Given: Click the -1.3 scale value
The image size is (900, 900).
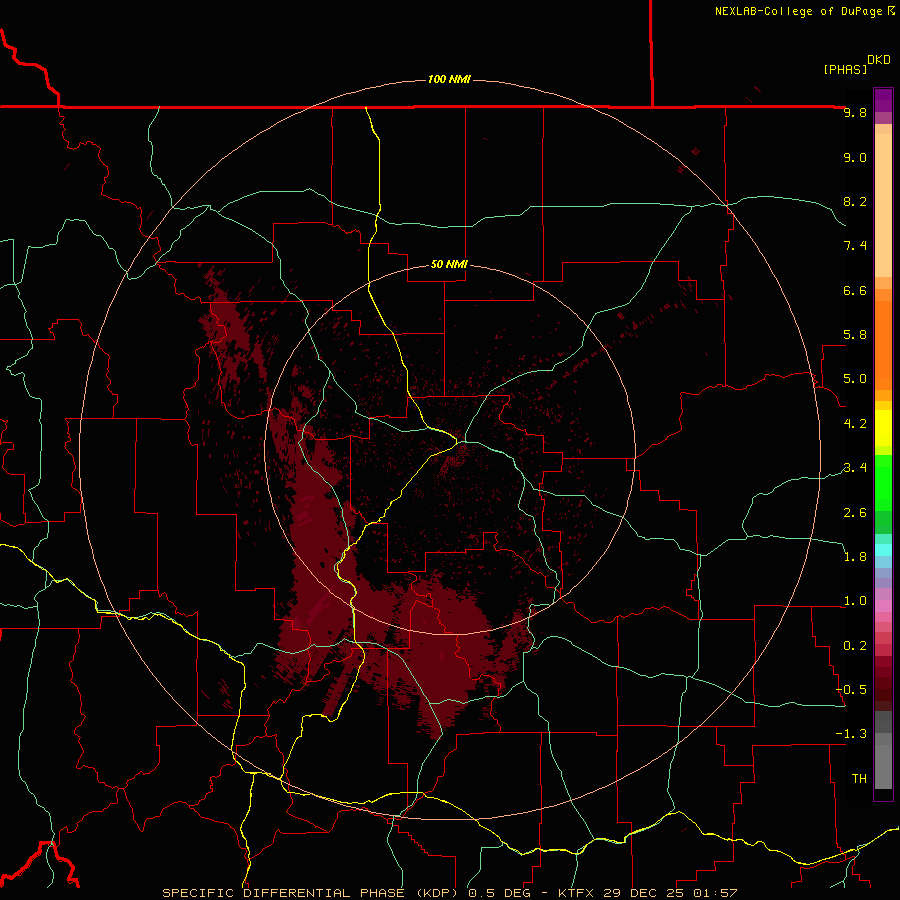Looking at the screenshot, I should (x=851, y=734).
